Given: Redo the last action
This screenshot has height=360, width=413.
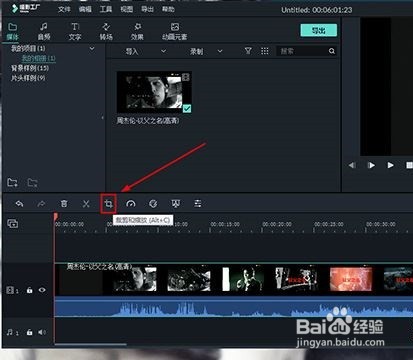Looking at the screenshot, I should pyautogui.click(x=41, y=203).
